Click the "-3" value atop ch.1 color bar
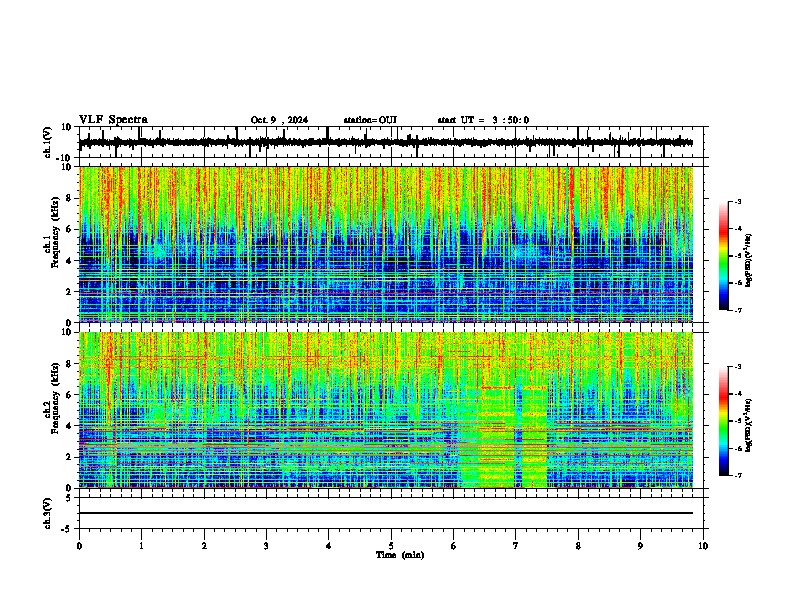 pos(738,202)
